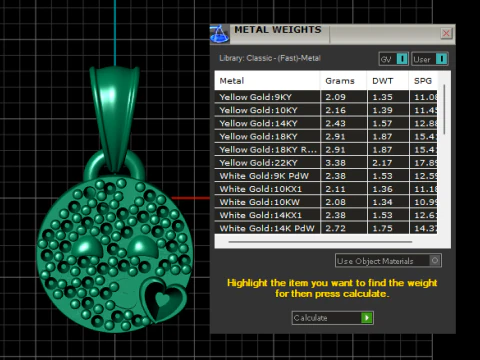Select the Yellow Gold:14KY row
The image size is (480, 360).
point(326,123)
